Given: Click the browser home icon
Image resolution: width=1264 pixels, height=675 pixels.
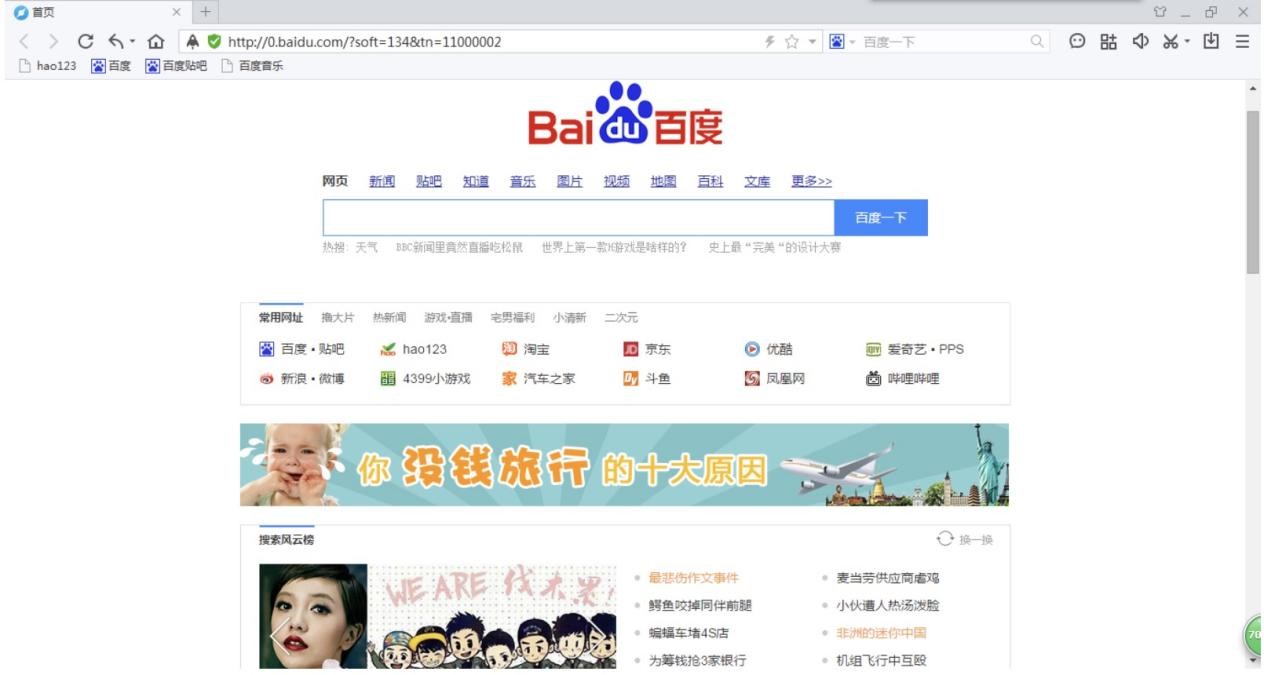Looking at the screenshot, I should 157,42.
